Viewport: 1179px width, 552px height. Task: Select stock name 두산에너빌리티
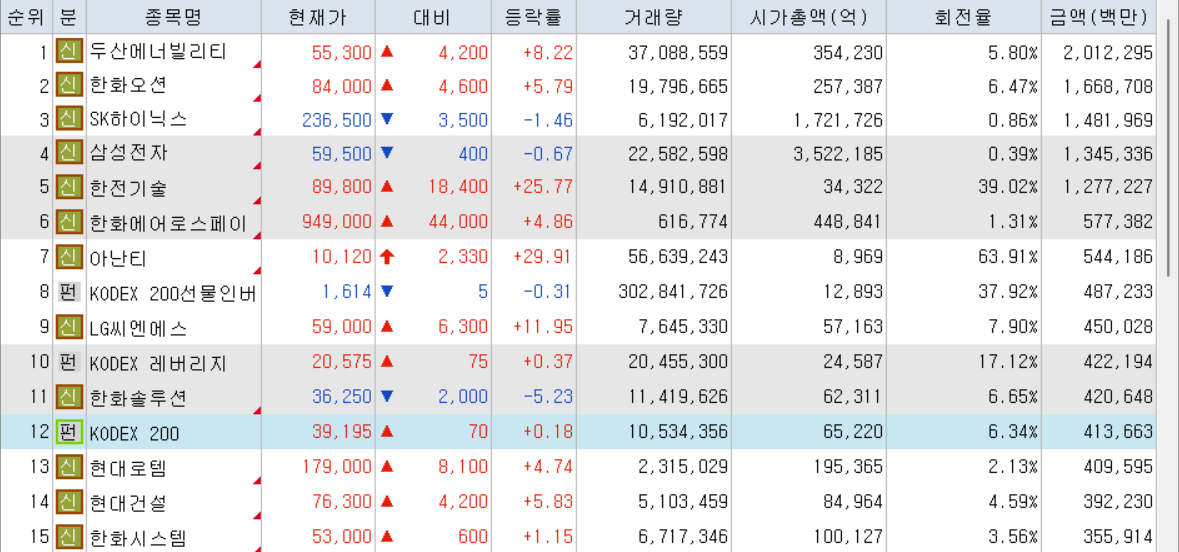click(159, 52)
